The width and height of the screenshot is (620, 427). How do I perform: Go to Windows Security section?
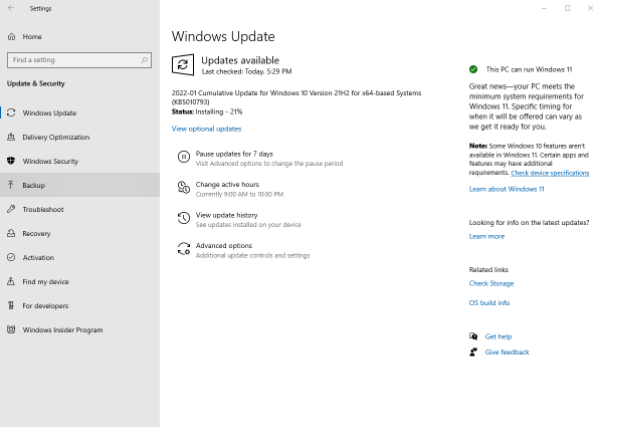point(80,161)
